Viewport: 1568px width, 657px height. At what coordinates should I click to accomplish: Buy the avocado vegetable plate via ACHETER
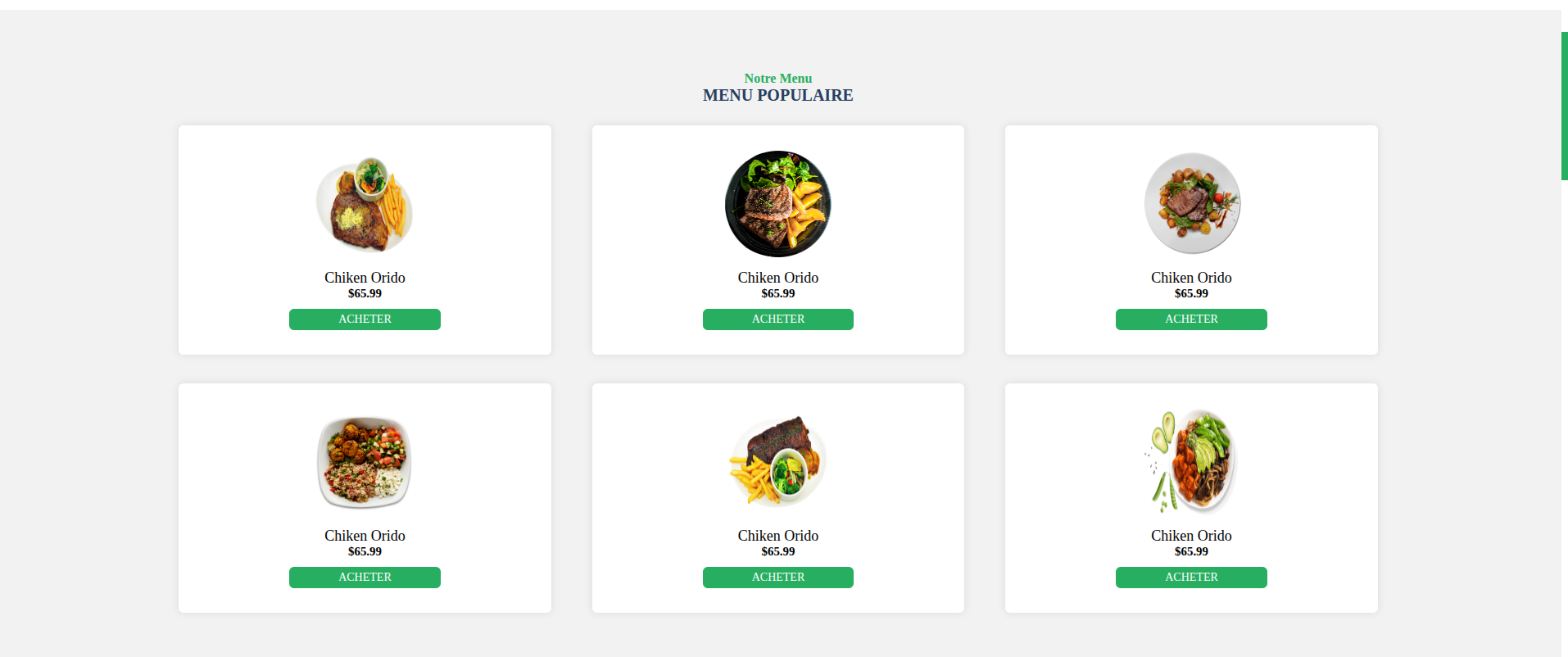click(1191, 578)
